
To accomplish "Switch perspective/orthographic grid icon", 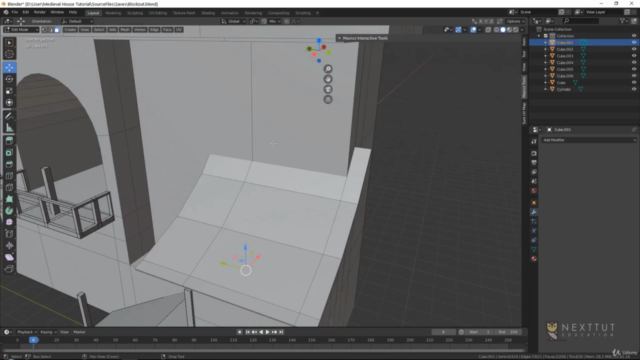I will pos(328,100).
